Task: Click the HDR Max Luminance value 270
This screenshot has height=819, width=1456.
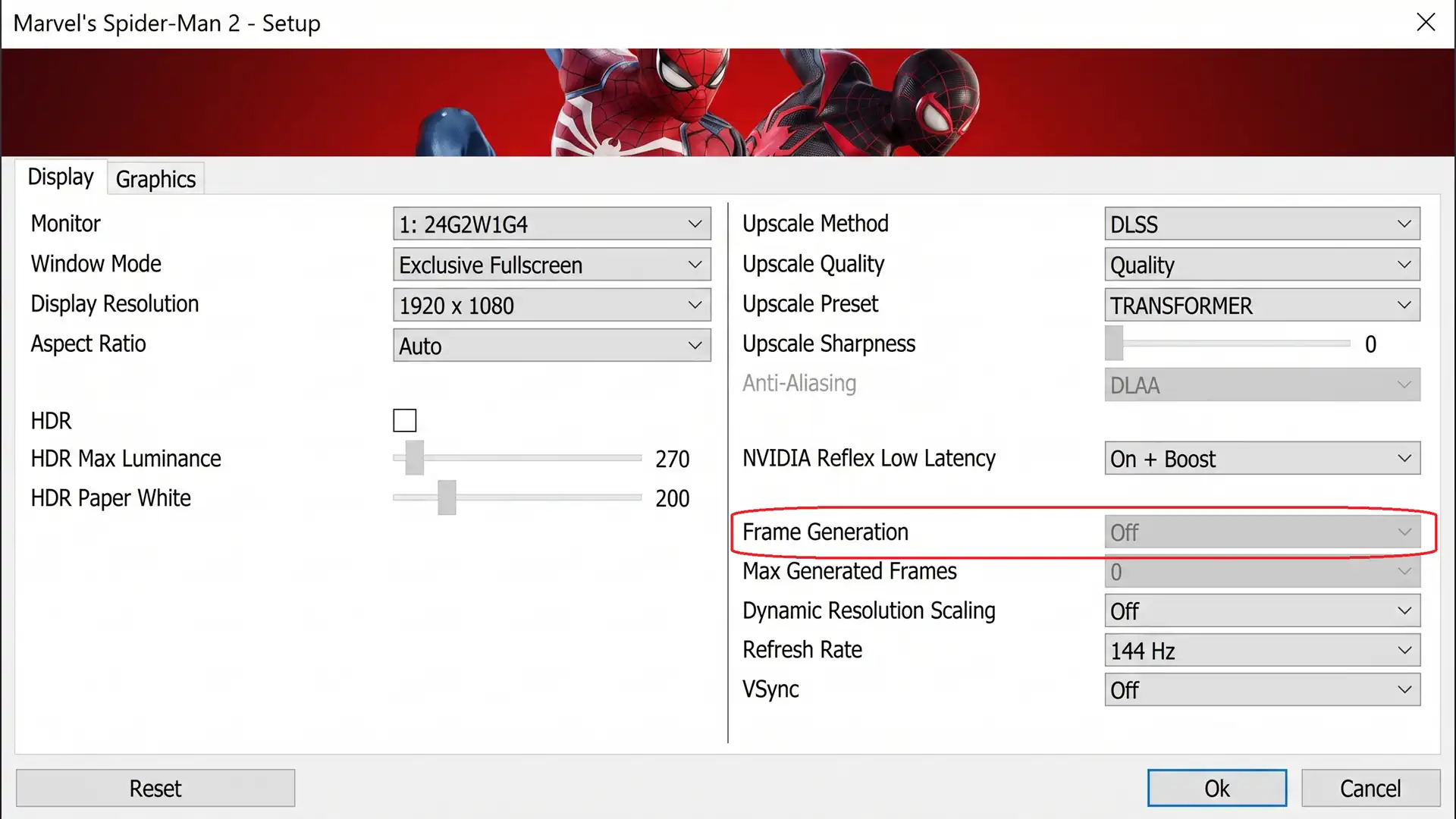Action: pos(672,459)
